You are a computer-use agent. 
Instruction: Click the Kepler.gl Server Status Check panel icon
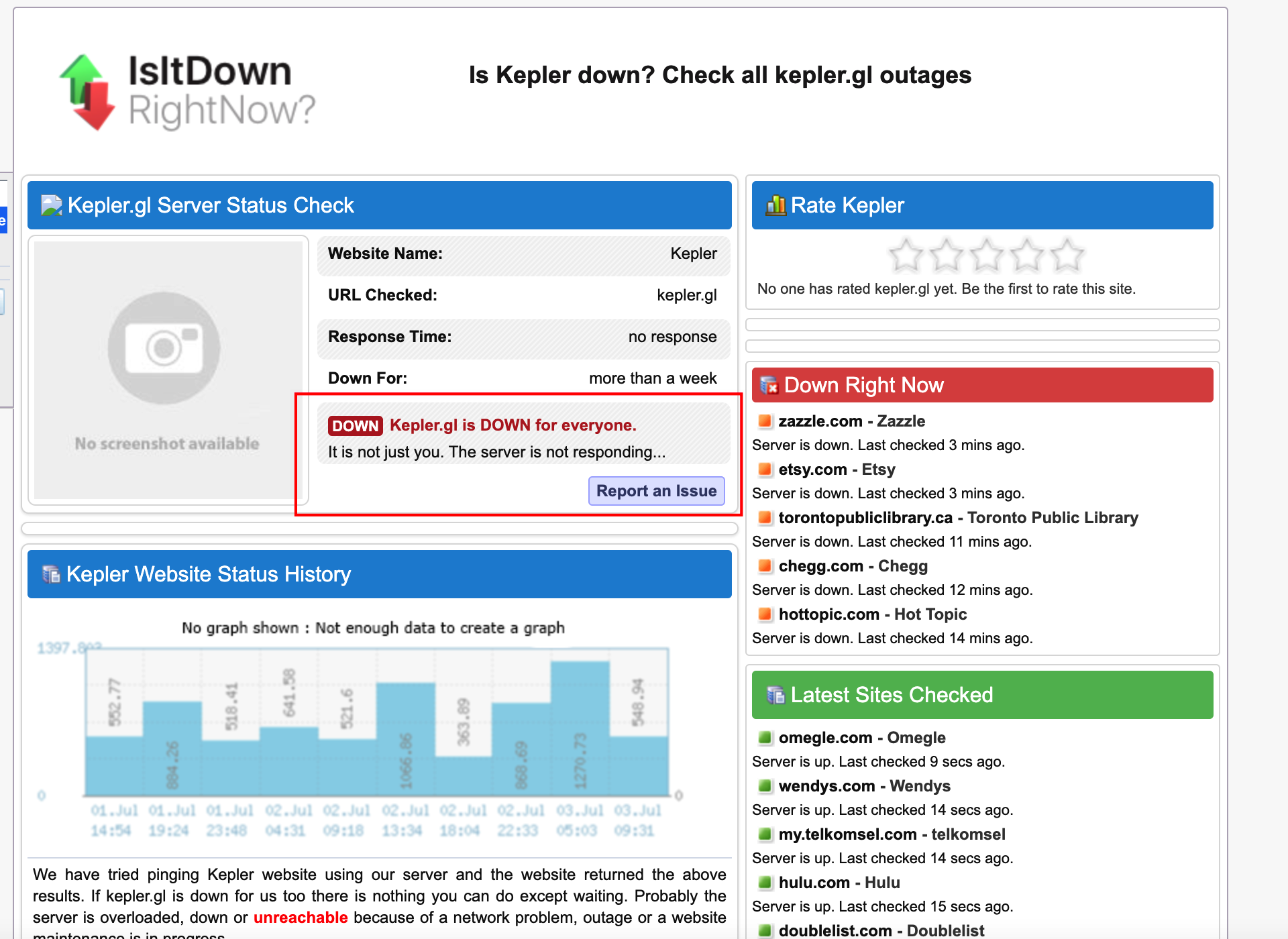(52, 205)
